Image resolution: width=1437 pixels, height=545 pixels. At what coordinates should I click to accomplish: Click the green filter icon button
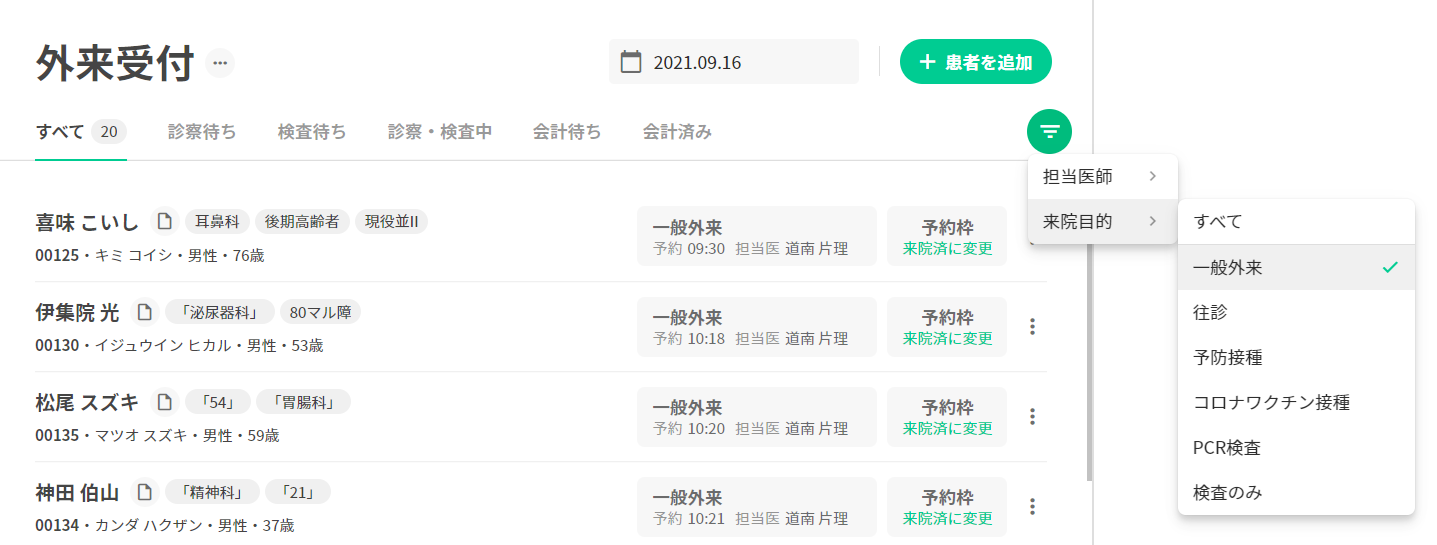[x=1049, y=131]
